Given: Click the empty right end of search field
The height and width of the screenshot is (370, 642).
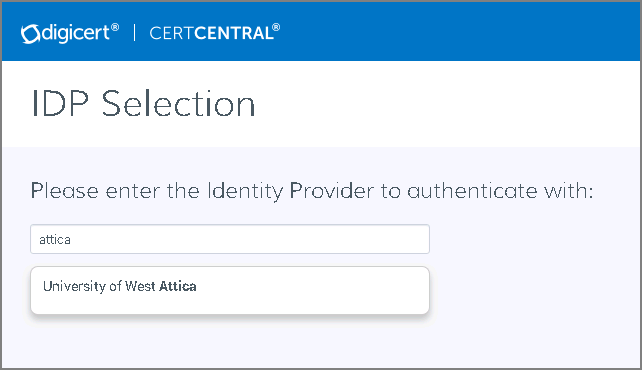Looking at the screenshot, I should 368,239.
